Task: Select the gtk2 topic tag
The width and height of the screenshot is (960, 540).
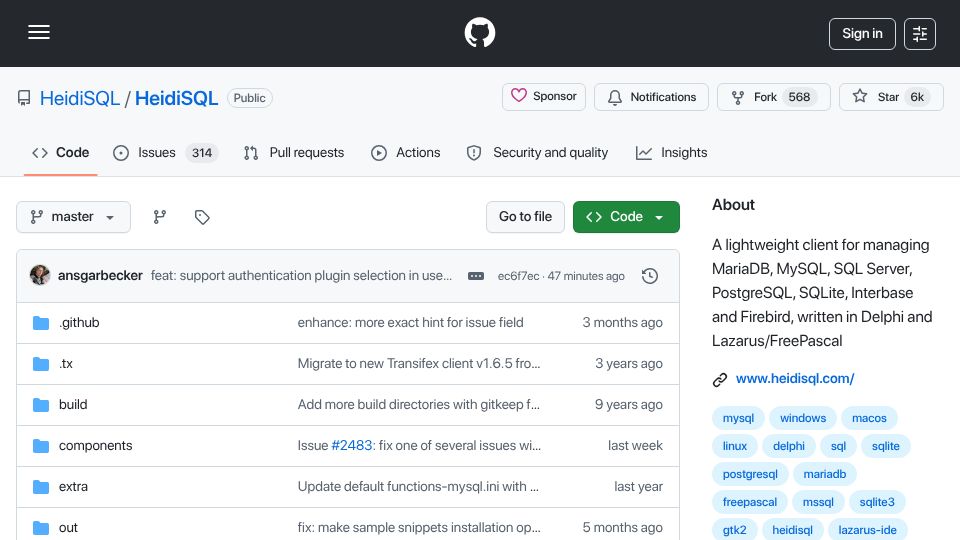Action: tap(734, 530)
